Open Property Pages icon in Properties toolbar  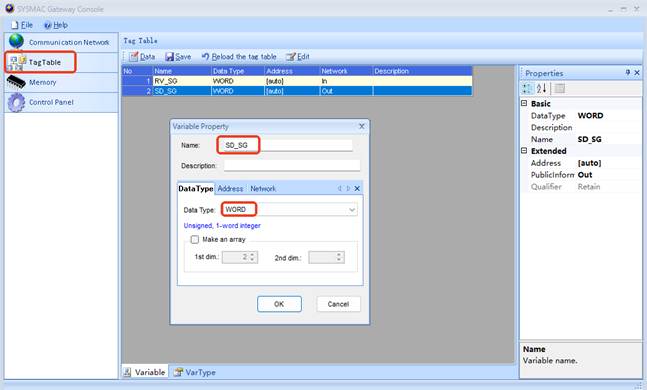tap(560, 88)
